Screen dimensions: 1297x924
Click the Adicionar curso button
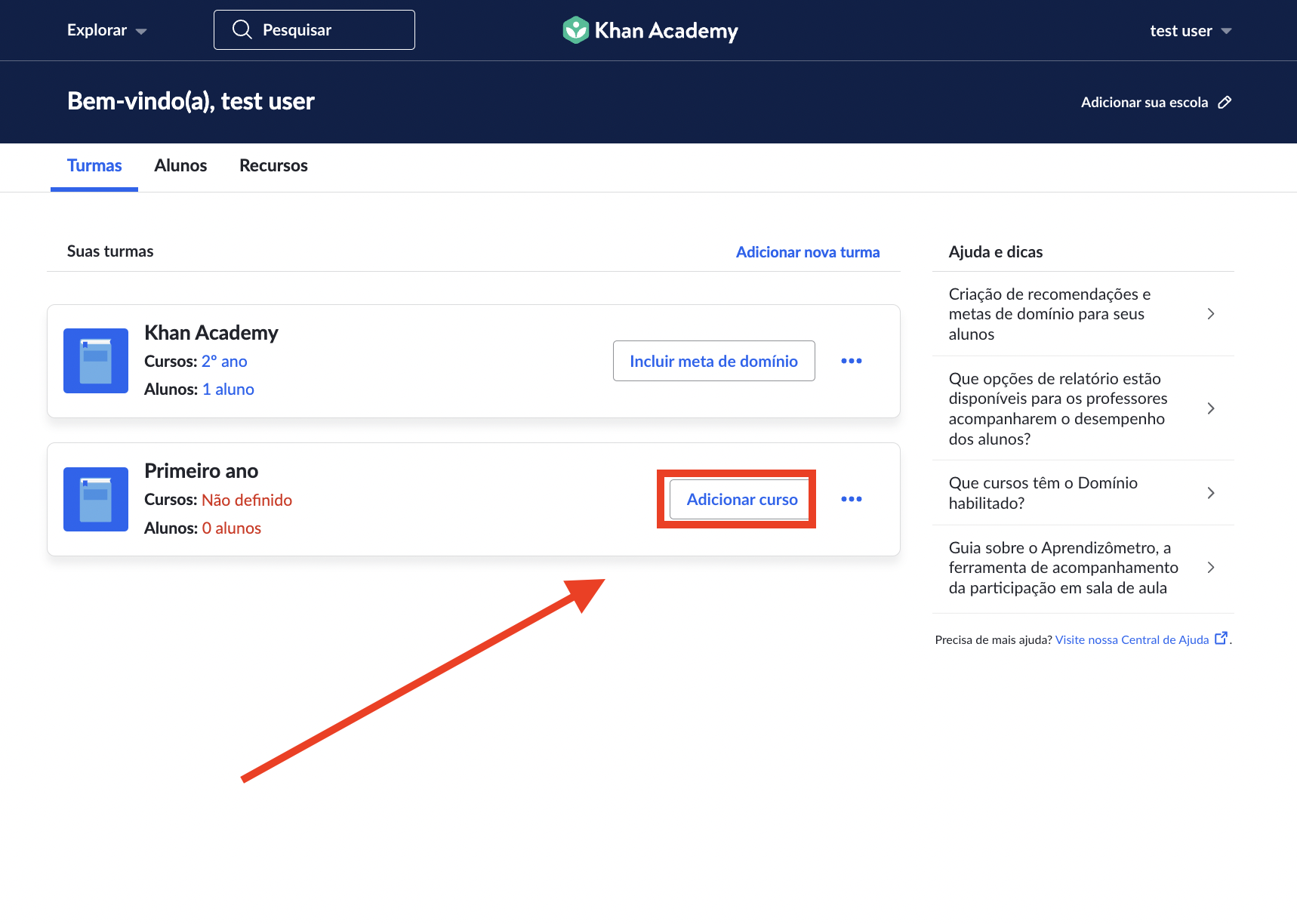[x=742, y=499]
